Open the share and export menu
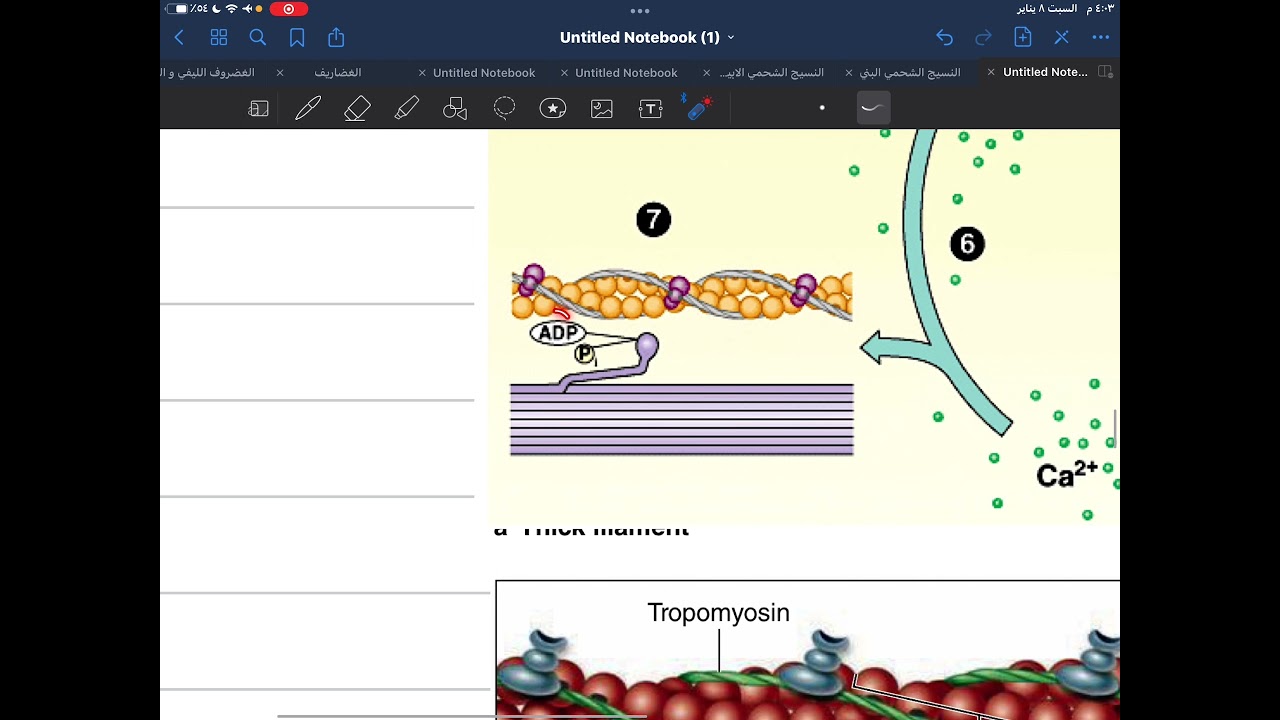 pyautogui.click(x=336, y=37)
